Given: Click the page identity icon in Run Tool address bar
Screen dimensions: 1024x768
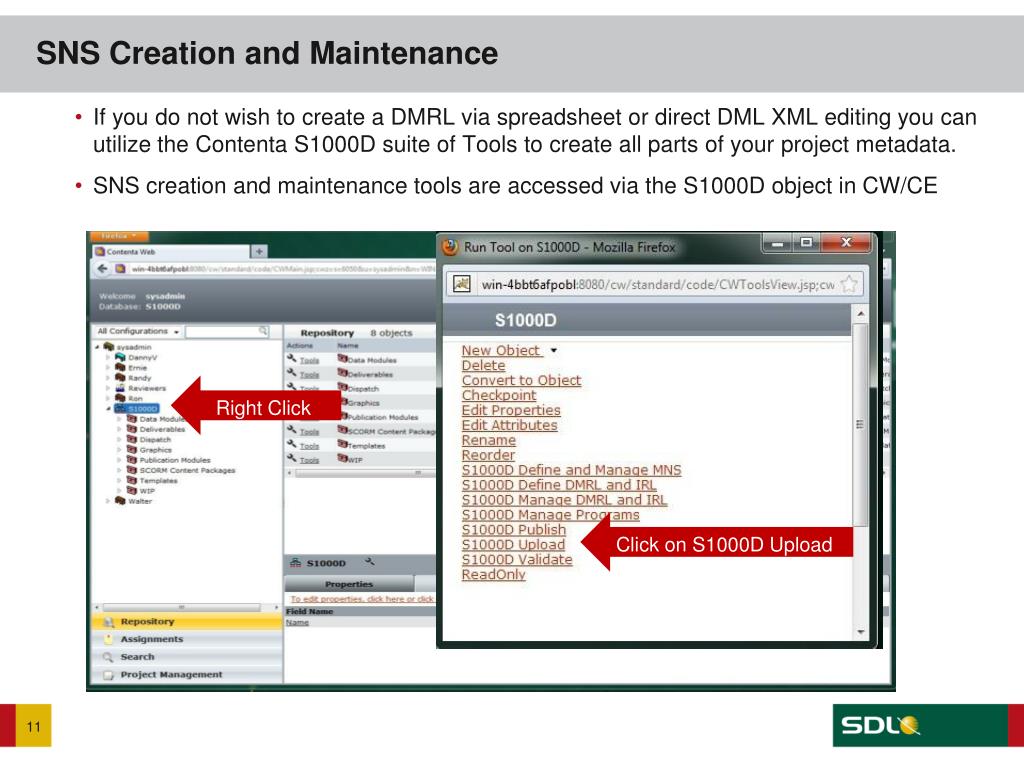Looking at the screenshot, I should point(462,284).
